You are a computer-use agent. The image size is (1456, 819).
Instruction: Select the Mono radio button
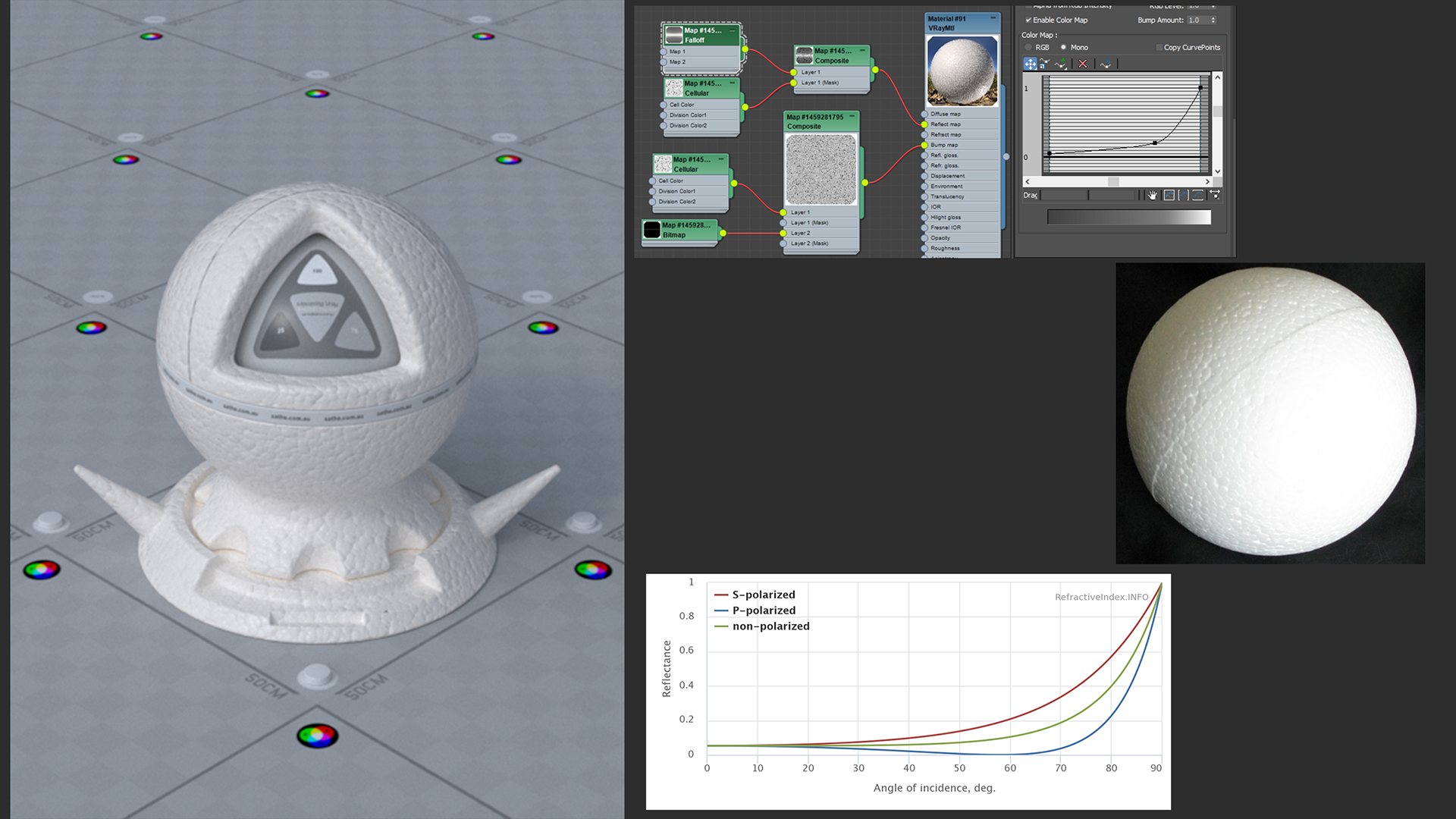(1063, 48)
